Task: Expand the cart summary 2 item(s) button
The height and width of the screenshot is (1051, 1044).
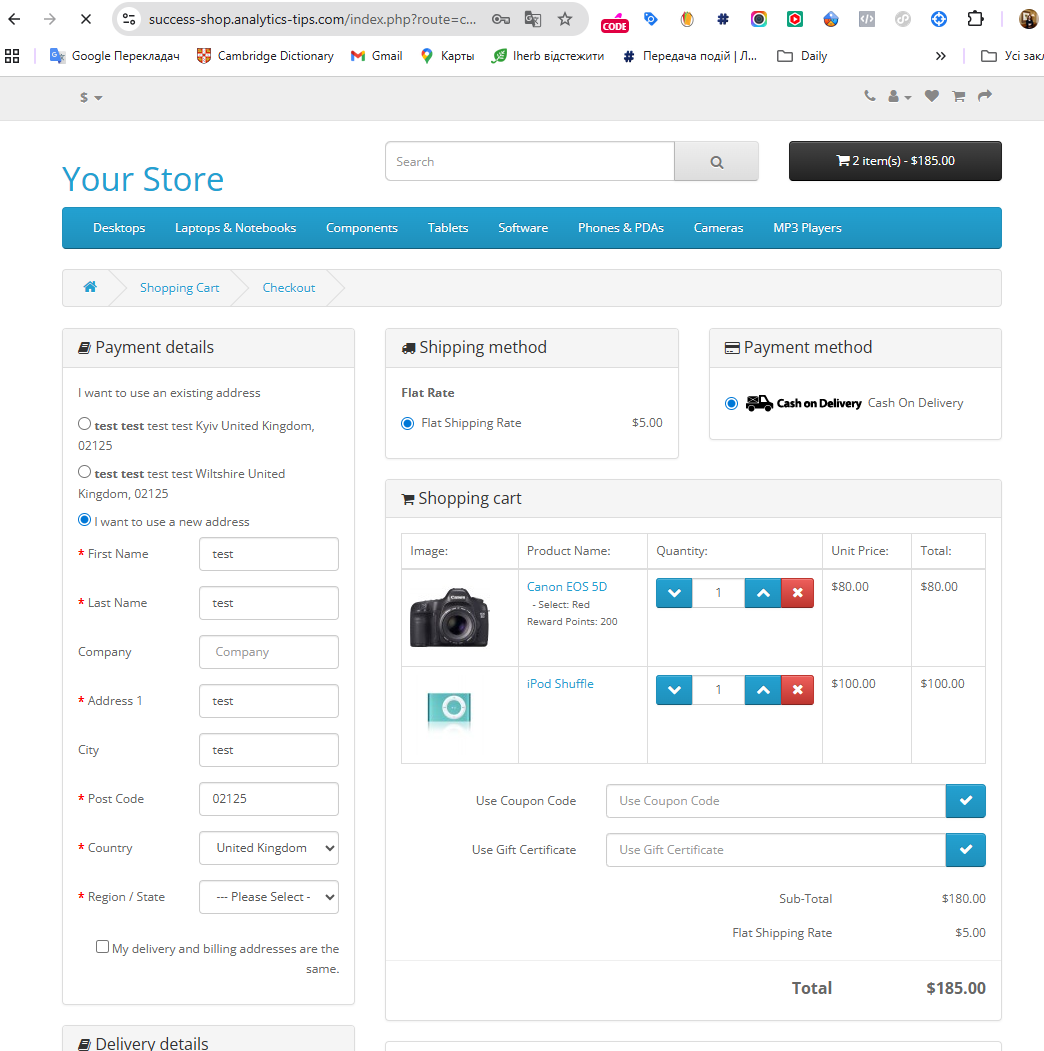Action: click(x=895, y=161)
